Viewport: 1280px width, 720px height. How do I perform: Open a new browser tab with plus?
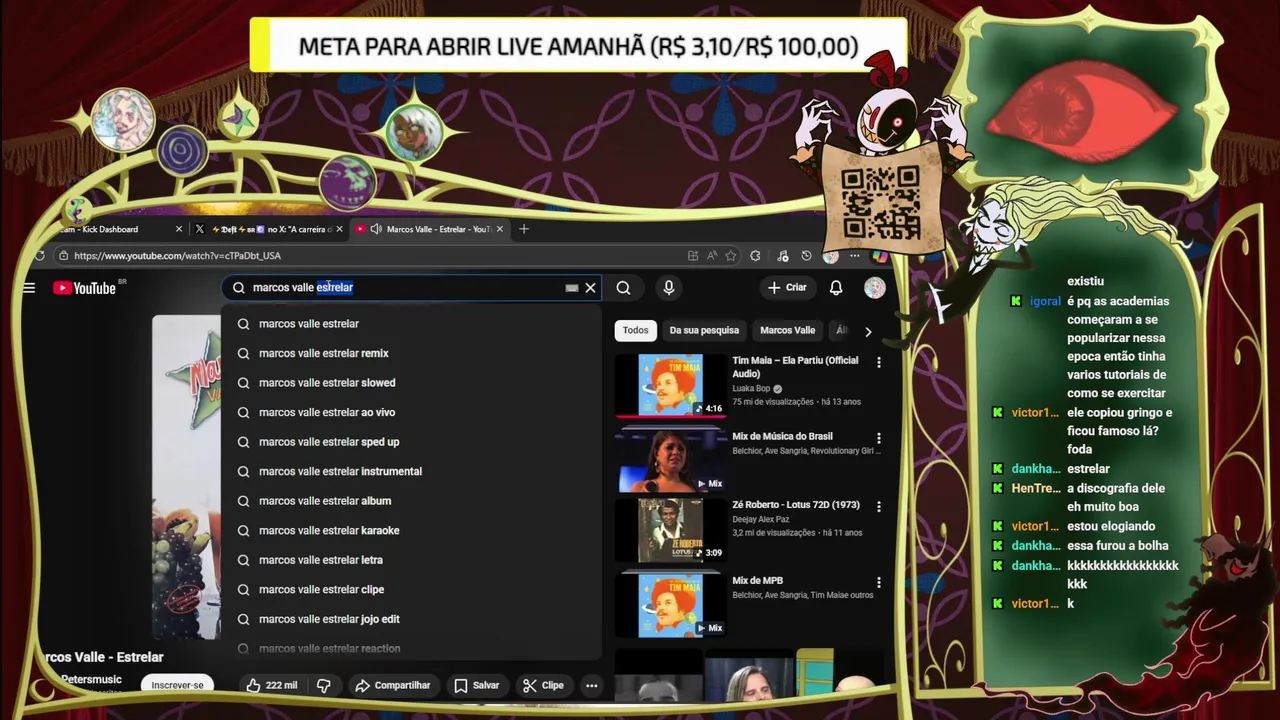click(x=524, y=229)
